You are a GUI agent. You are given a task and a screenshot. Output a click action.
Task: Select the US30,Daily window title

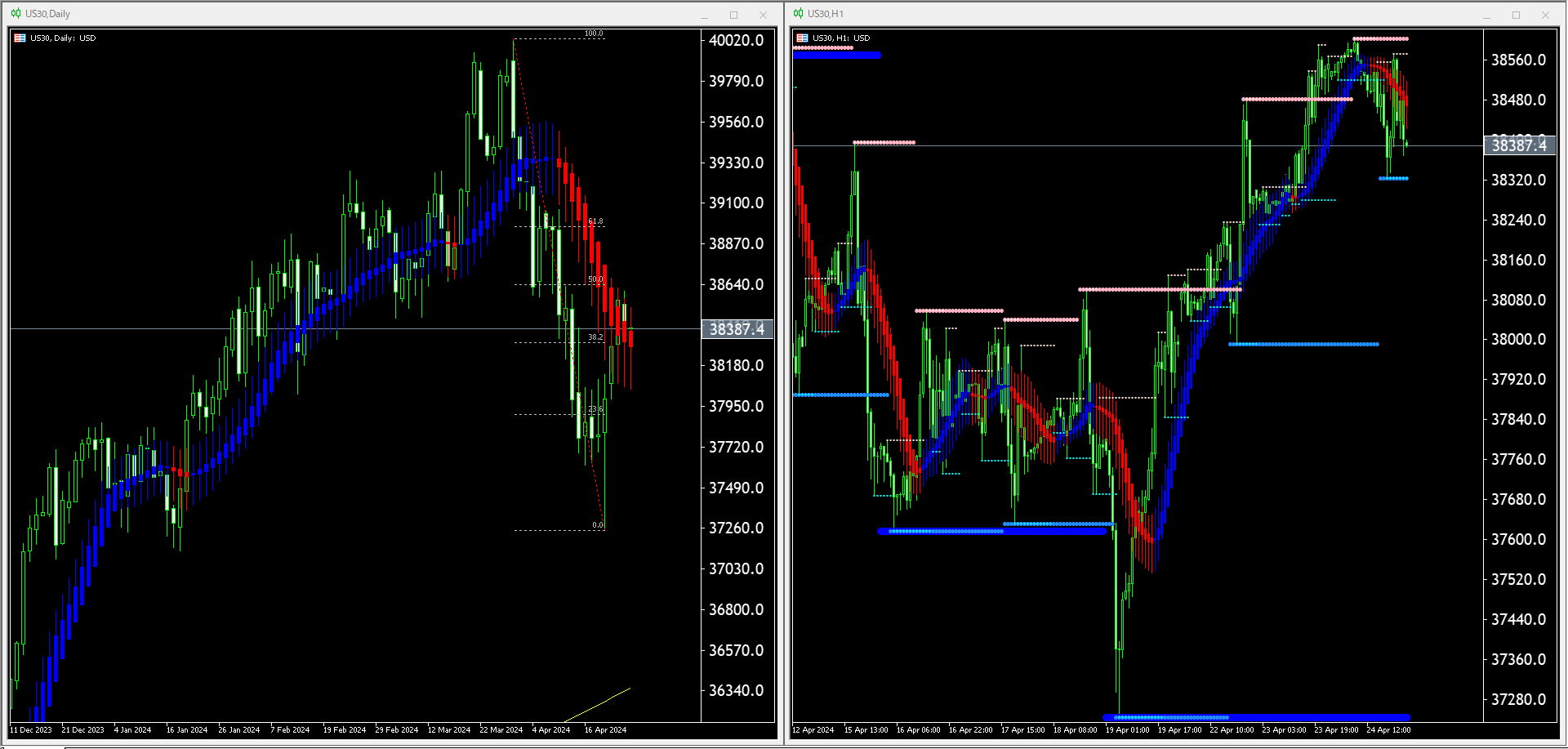47,14
